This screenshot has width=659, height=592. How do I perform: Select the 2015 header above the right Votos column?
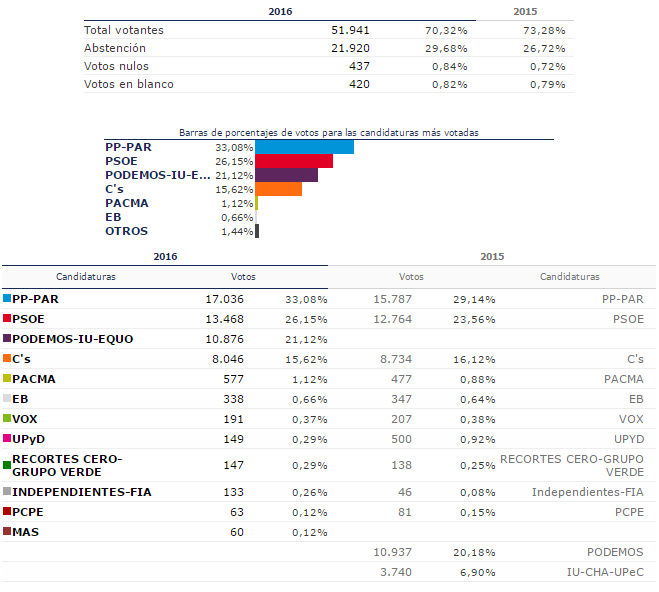click(492, 257)
